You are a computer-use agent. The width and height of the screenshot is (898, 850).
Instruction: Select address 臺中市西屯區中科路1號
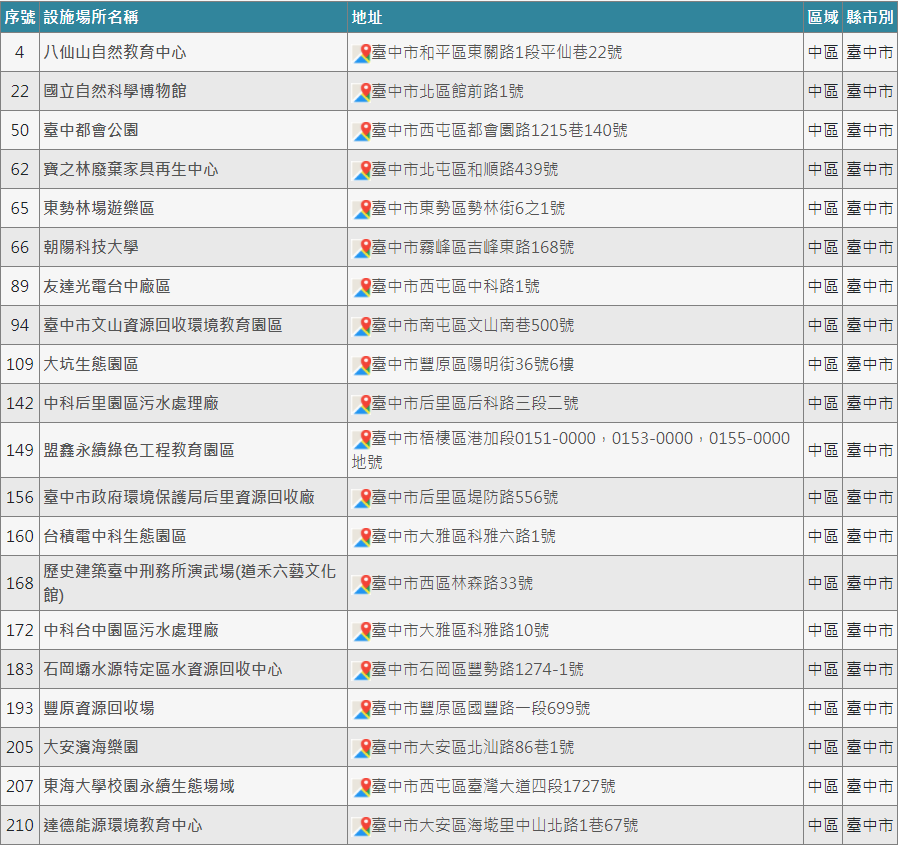pos(455,286)
